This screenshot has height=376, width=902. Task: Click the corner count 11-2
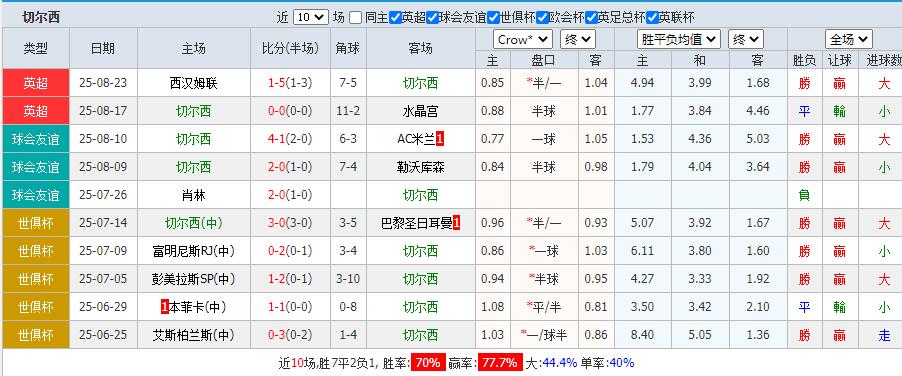[348, 112]
